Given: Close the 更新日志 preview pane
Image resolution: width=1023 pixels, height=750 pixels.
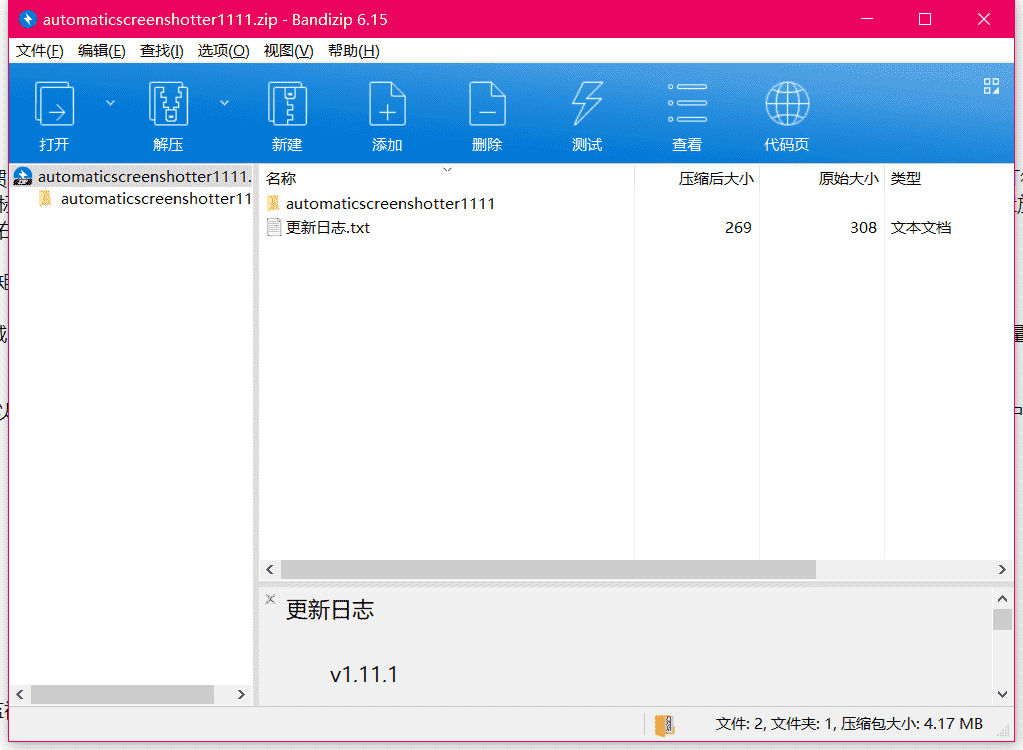Looking at the screenshot, I should pyautogui.click(x=270, y=599).
